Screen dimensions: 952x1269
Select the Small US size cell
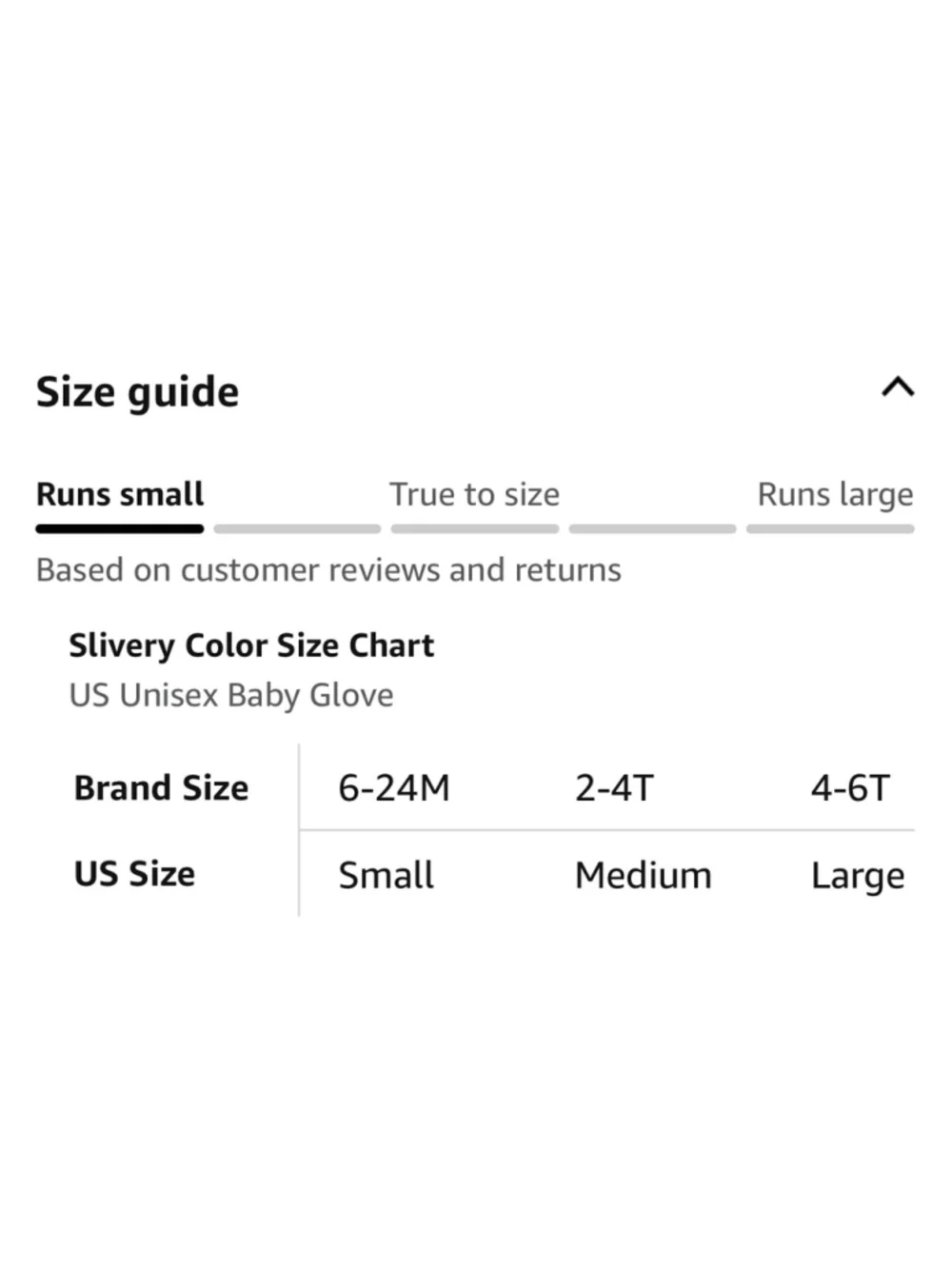pos(386,875)
